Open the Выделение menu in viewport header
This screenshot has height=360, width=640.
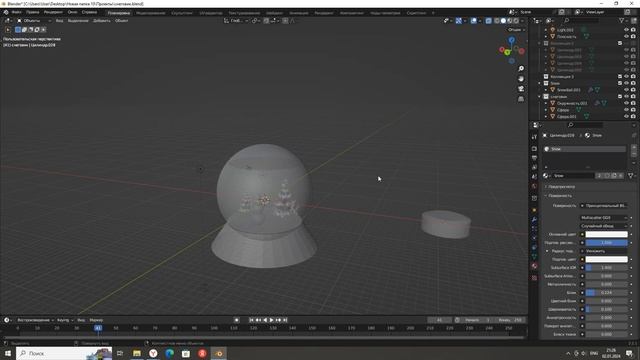(78, 20)
